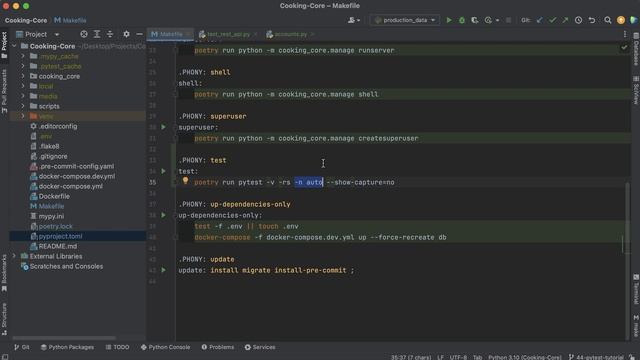Open the editor tabs more-options icon
Viewport: 640px width, 360px height.
click(625, 34)
